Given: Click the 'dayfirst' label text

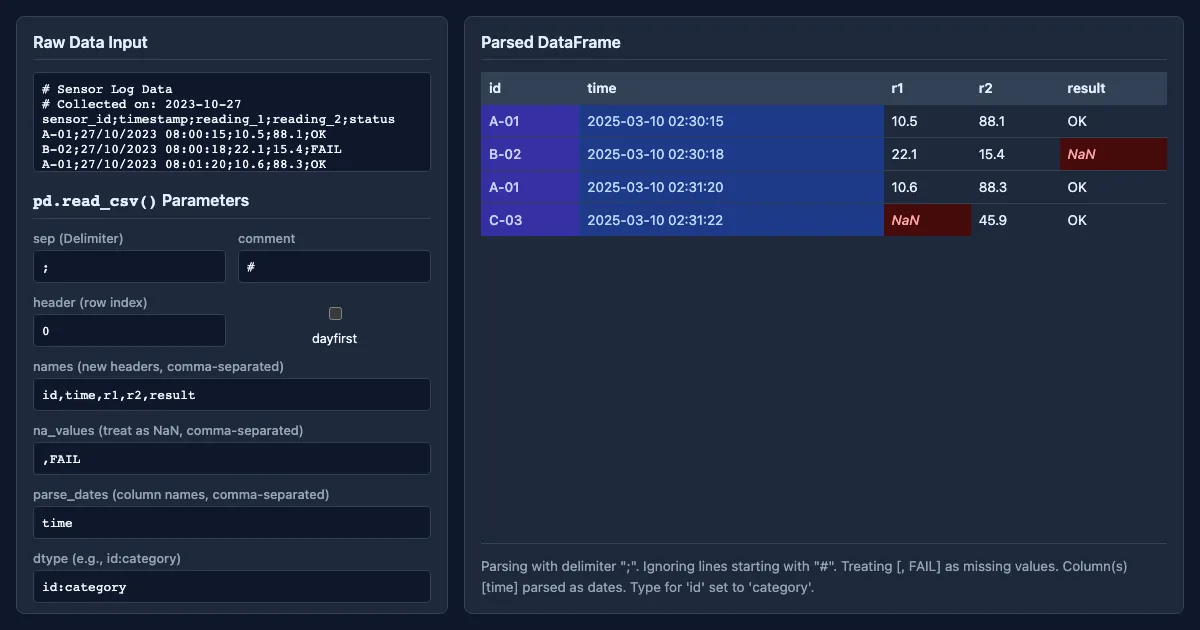Looking at the screenshot, I should click(335, 338).
